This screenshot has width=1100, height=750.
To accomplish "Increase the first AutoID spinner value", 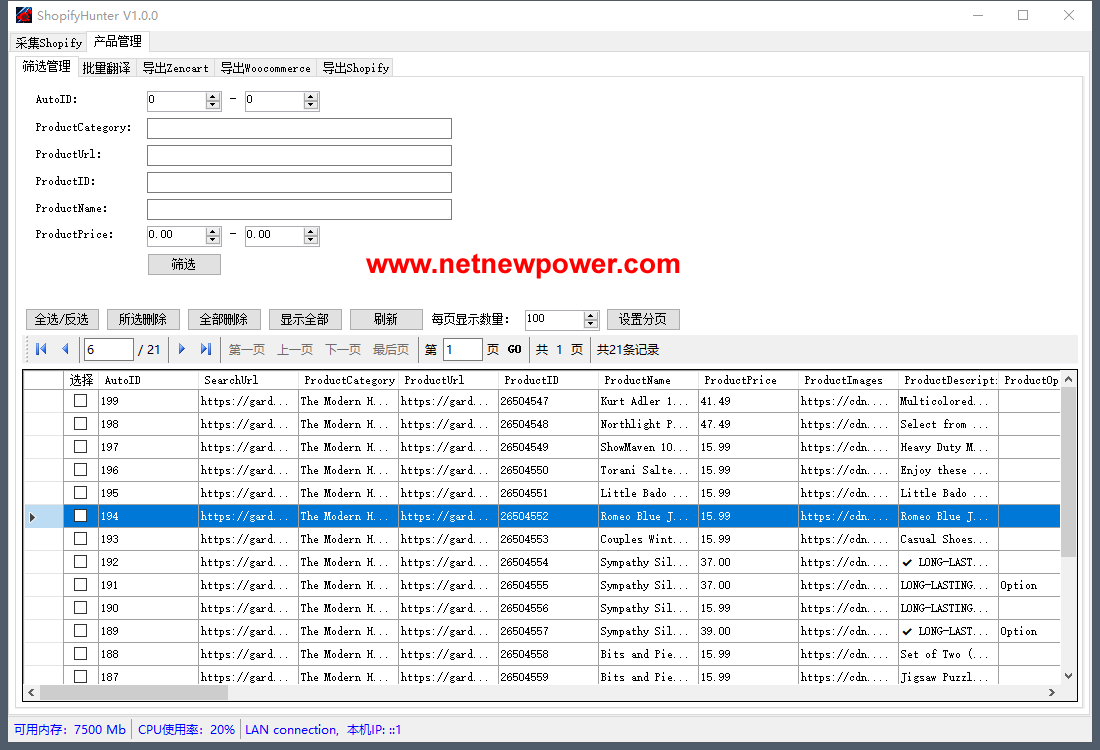I will pos(212,96).
